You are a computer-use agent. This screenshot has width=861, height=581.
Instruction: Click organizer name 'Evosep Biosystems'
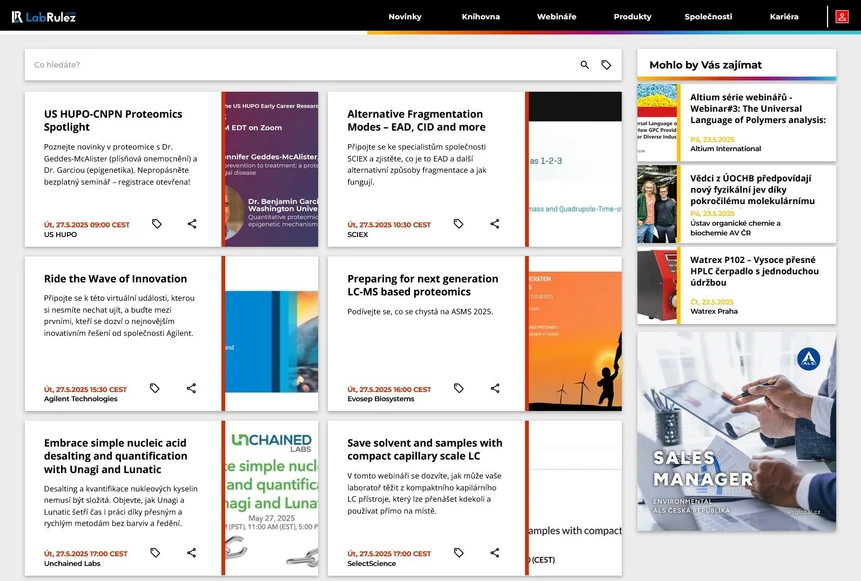coord(381,399)
